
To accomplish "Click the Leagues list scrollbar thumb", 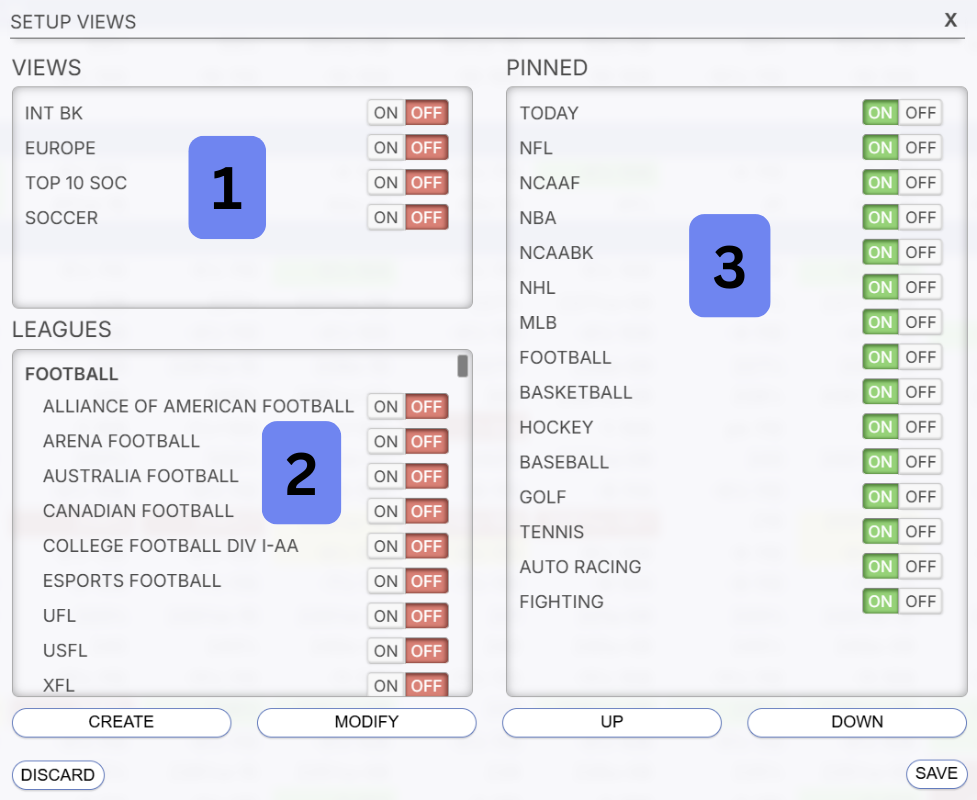I will pyautogui.click(x=463, y=366).
